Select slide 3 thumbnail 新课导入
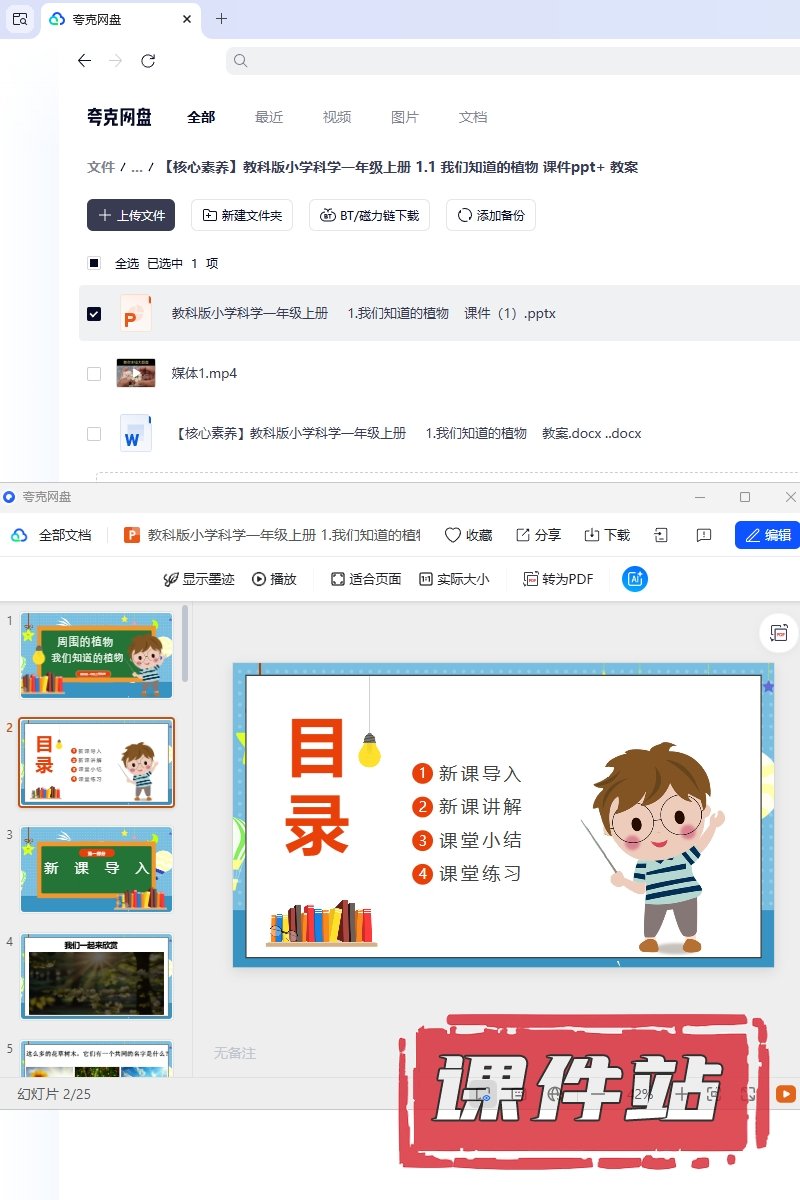Image resolution: width=800 pixels, height=1200 pixels. point(96,869)
